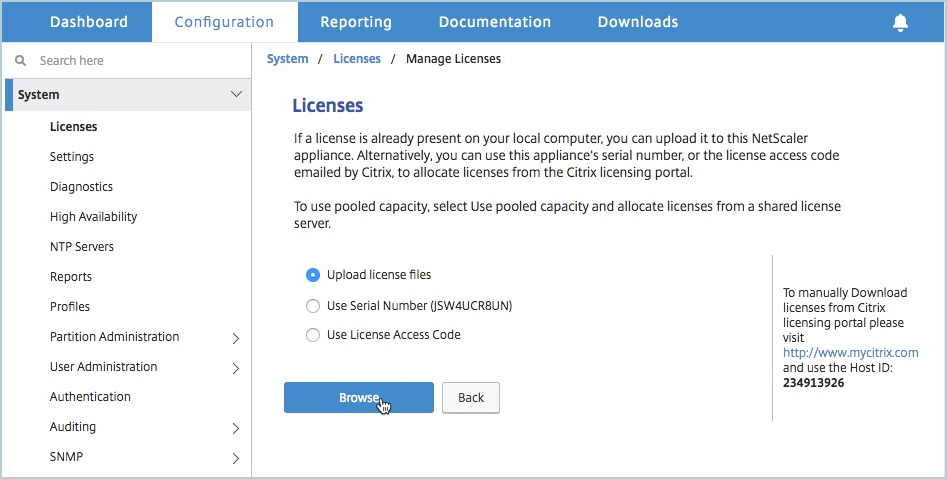This screenshot has width=947, height=479.
Task: Click the System breadcrumb link
Action: tap(287, 59)
